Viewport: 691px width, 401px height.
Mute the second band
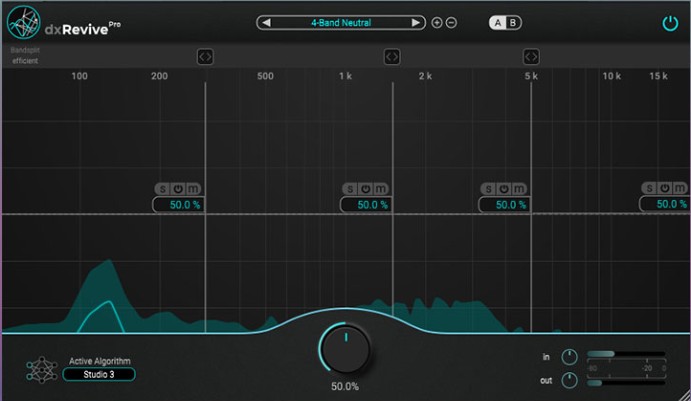pyautogui.click(x=381, y=189)
